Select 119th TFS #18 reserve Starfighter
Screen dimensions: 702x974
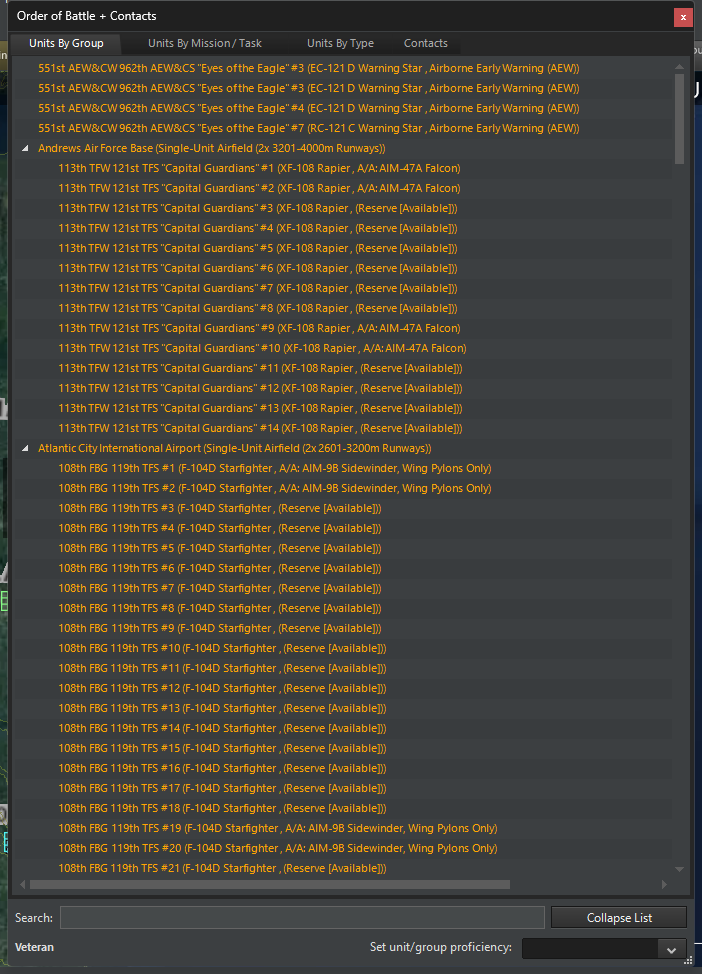tap(222, 808)
